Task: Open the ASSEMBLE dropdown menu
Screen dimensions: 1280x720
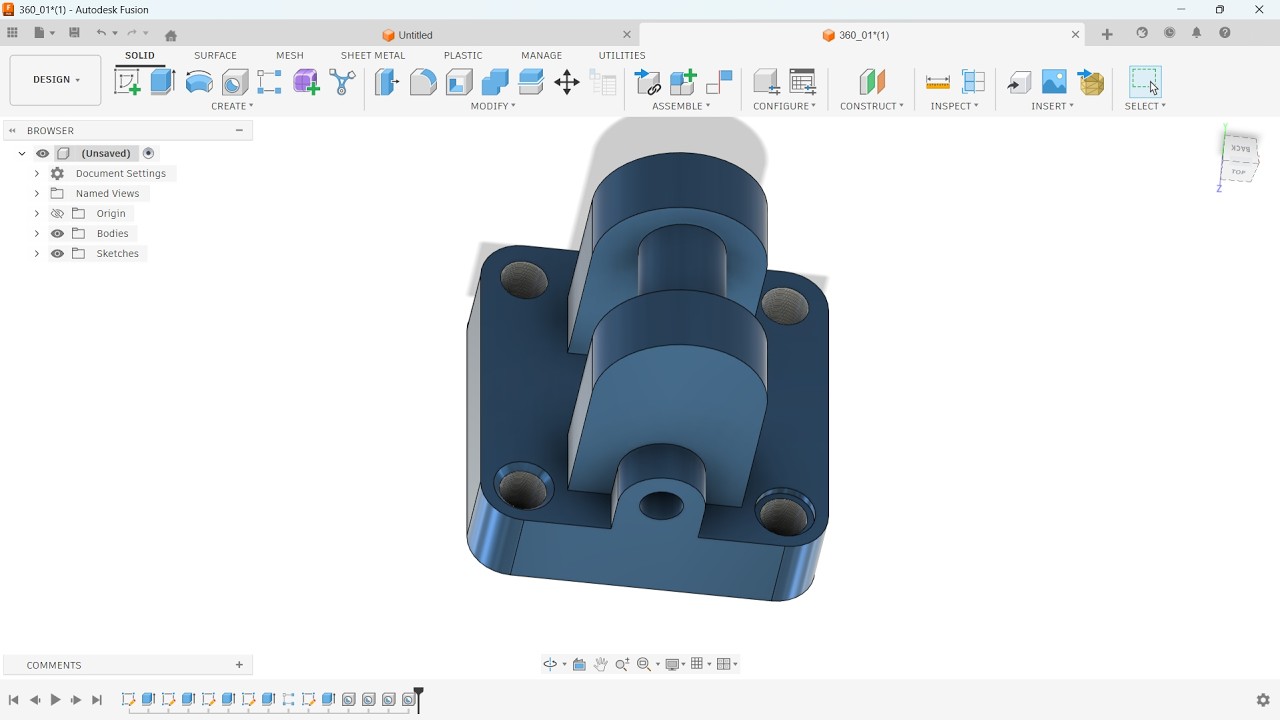Action: [681, 106]
